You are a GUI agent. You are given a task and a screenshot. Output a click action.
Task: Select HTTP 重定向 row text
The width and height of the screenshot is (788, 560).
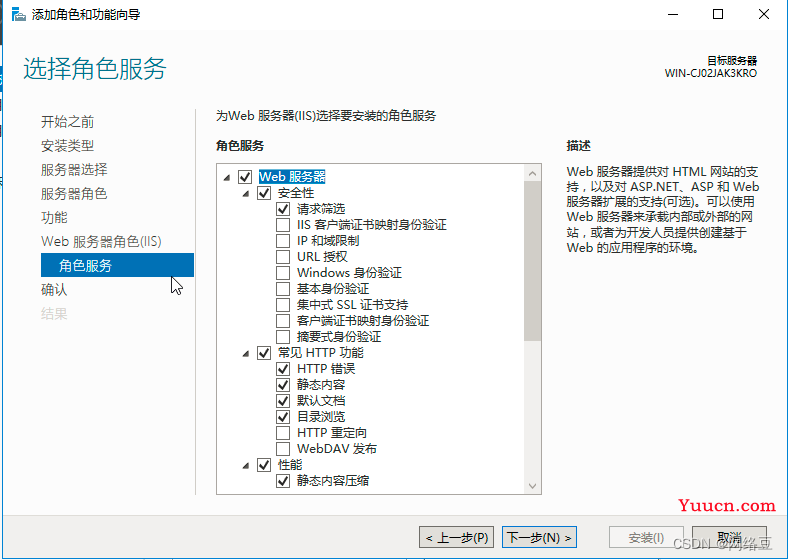pos(332,433)
